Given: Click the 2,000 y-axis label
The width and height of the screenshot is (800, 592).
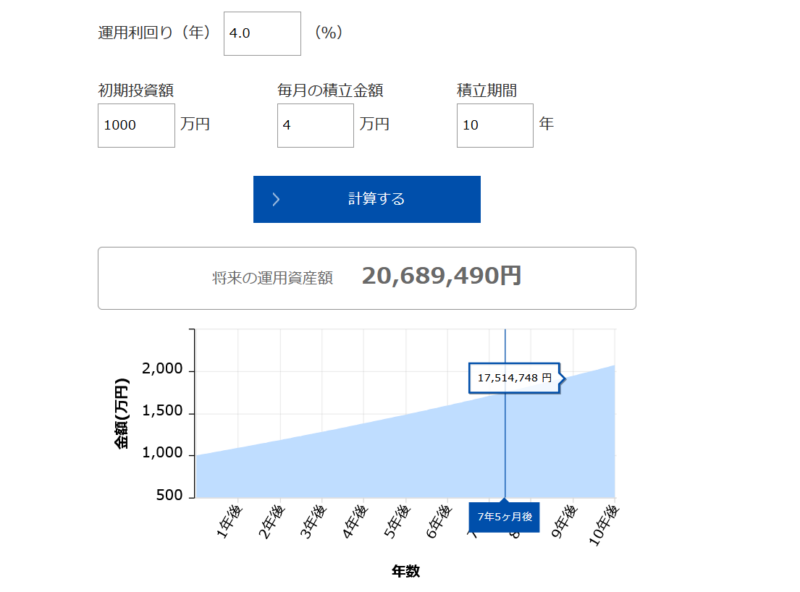Looking at the screenshot, I should [x=160, y=370].
